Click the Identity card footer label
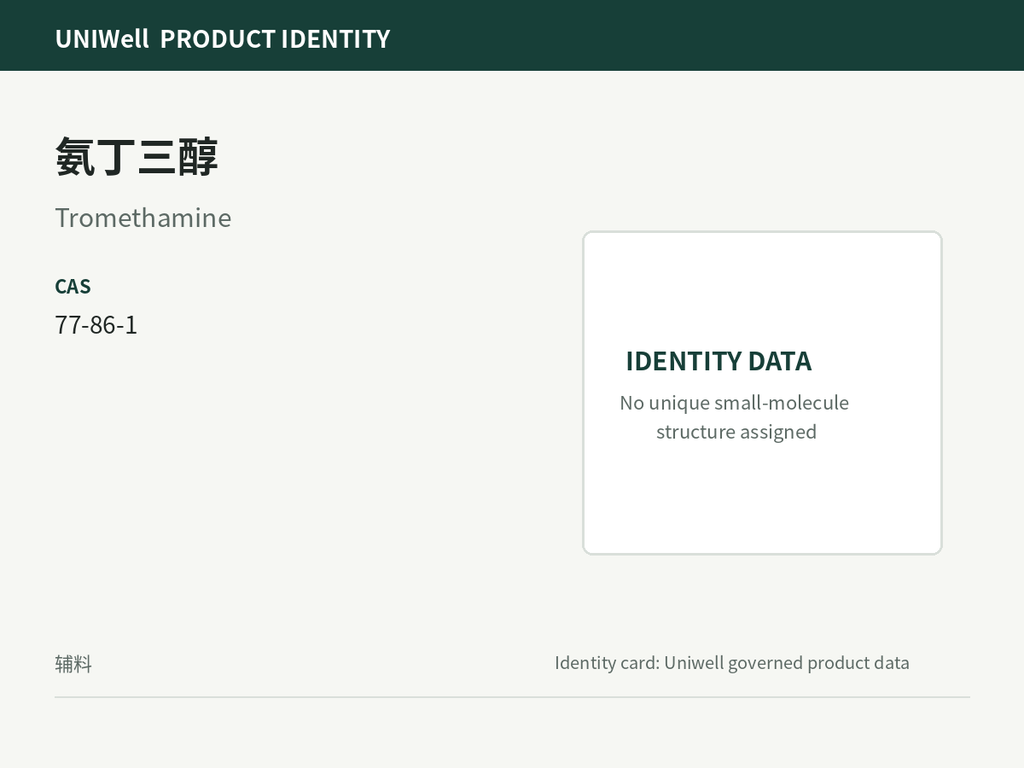 click(607, 663)
